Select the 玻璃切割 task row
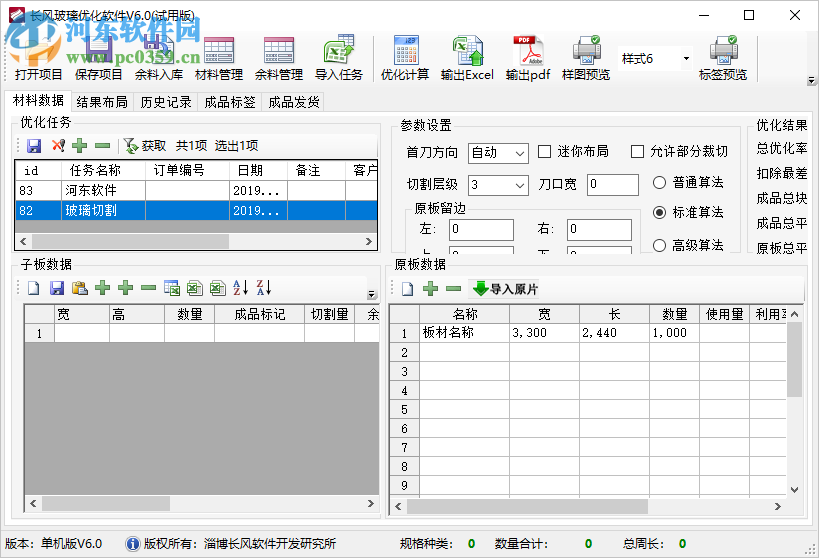The height and width of the screenshot is (558, 819). click(196, 211)
